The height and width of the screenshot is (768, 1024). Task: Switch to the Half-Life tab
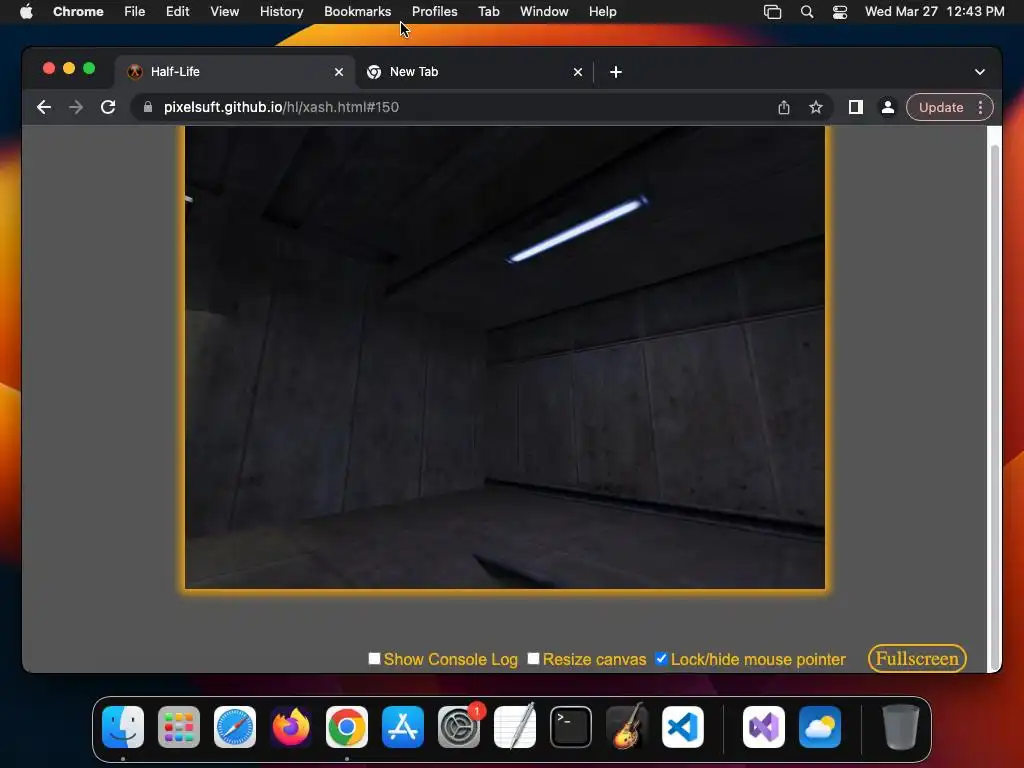pyautogui.click(x=235, y=72)
